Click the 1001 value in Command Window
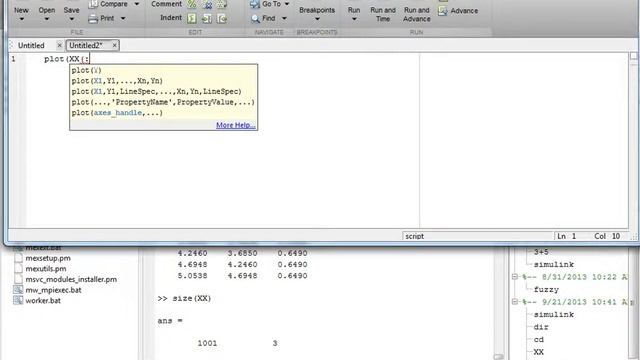This screenshot has height=360, width=640. pyautogui.click(x=207, y=343)
